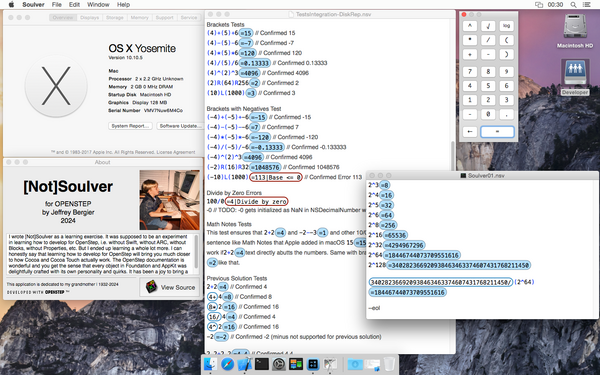Click the '16/' previous solution token

[x=214, y=316]
